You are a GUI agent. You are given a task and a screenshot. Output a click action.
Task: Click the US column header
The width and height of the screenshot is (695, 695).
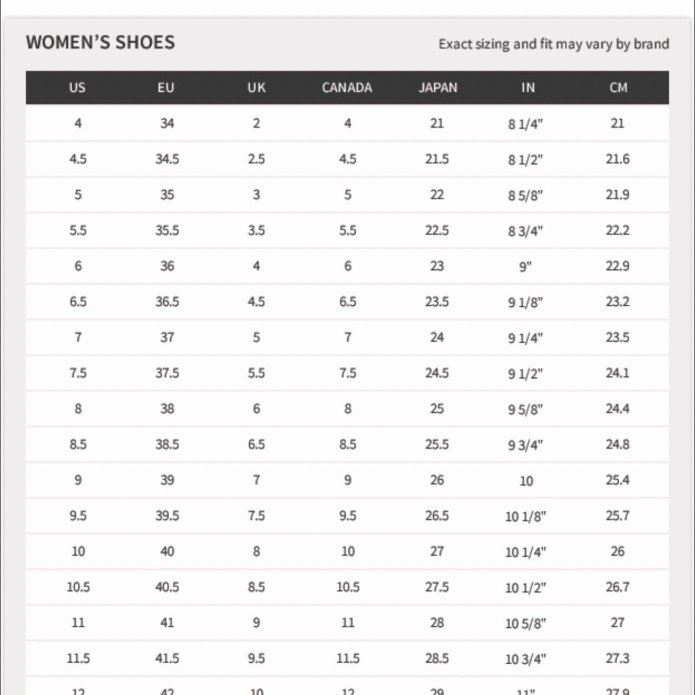pos(77,87)
